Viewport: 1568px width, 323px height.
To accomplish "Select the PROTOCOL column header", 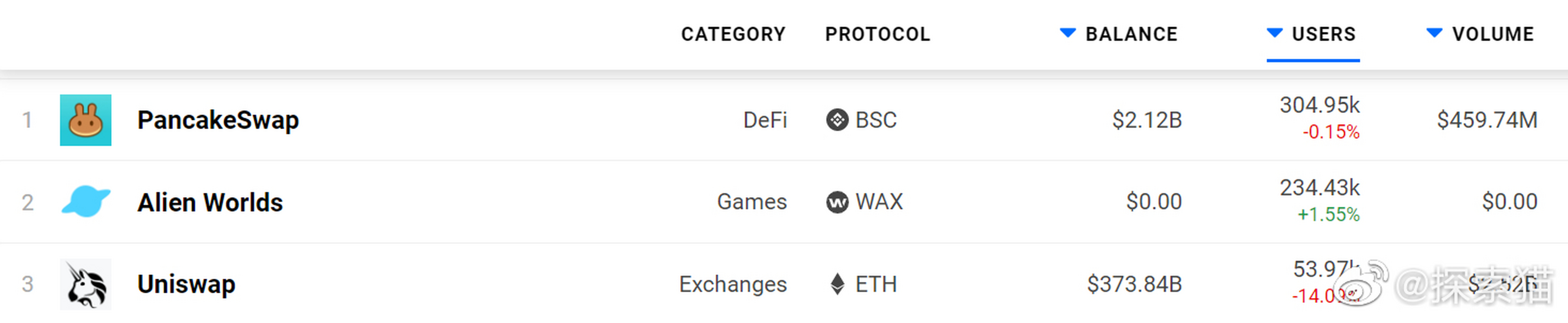I will 877,34.
